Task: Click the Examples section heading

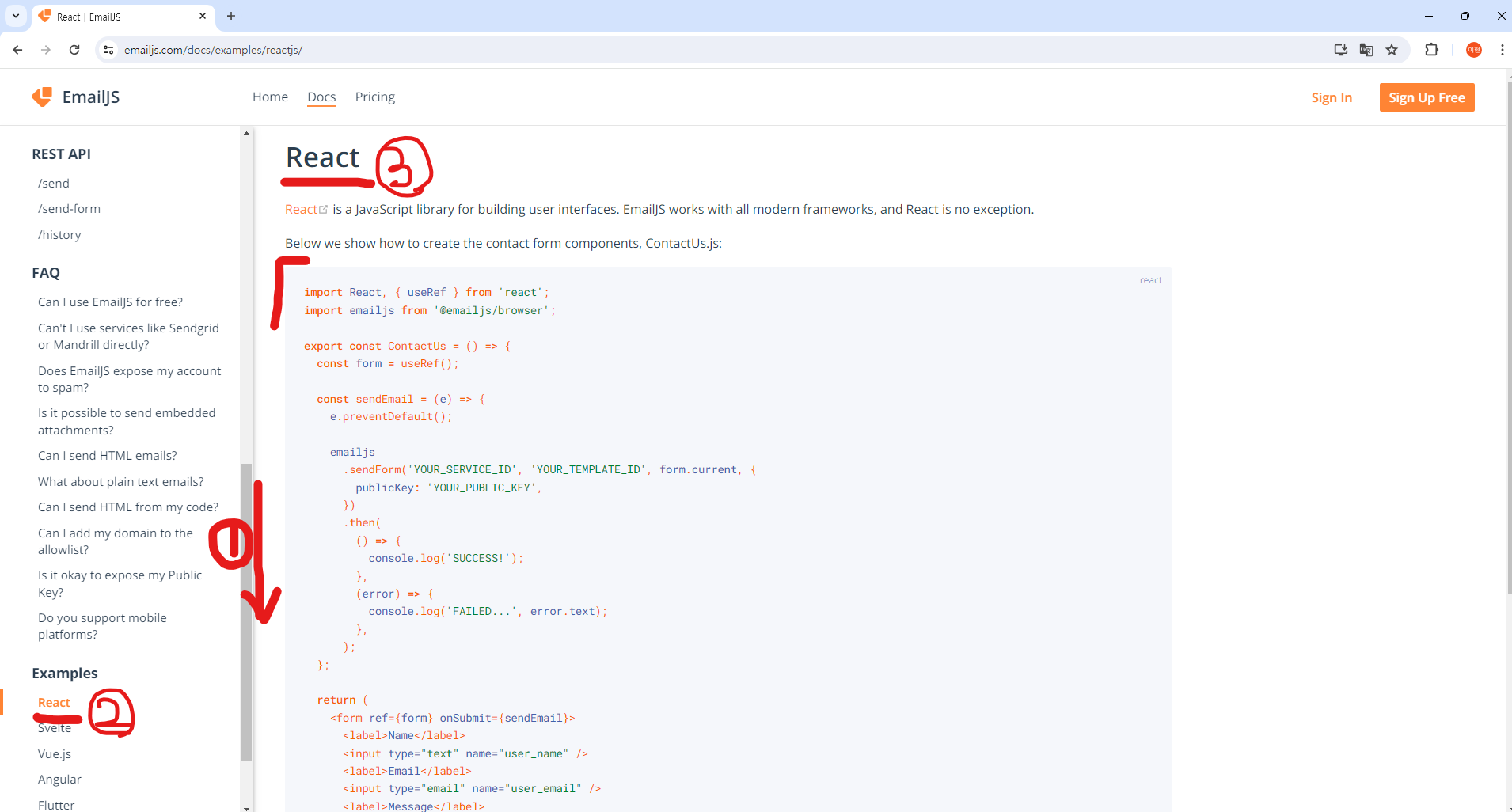Action: pyautogui.click(x=65, y=674)
